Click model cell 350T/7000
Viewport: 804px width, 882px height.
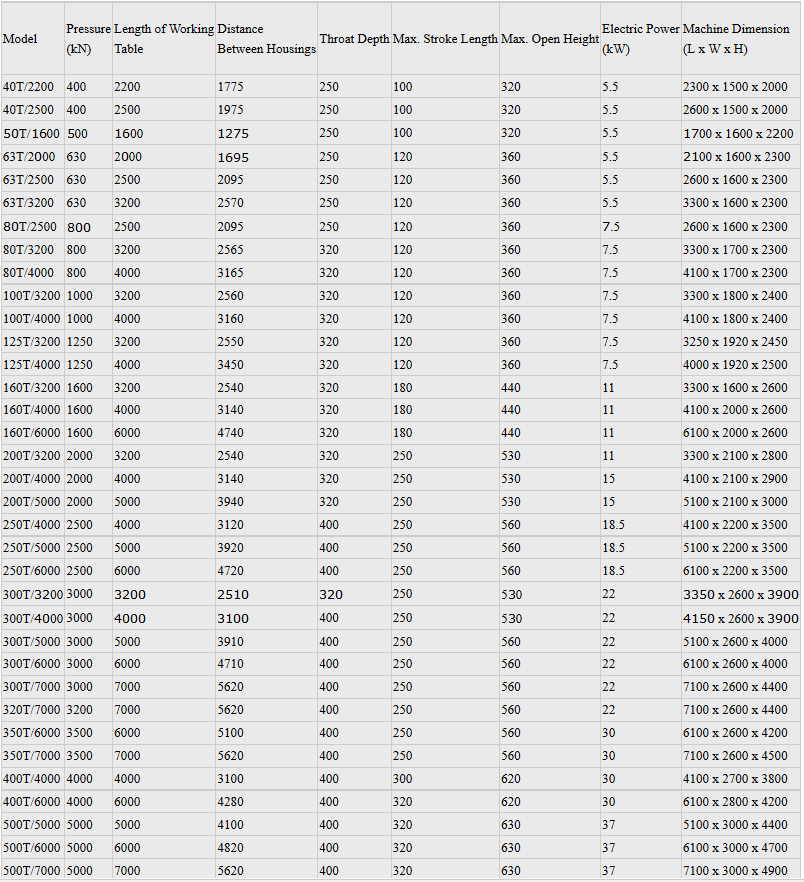(32, 756)
